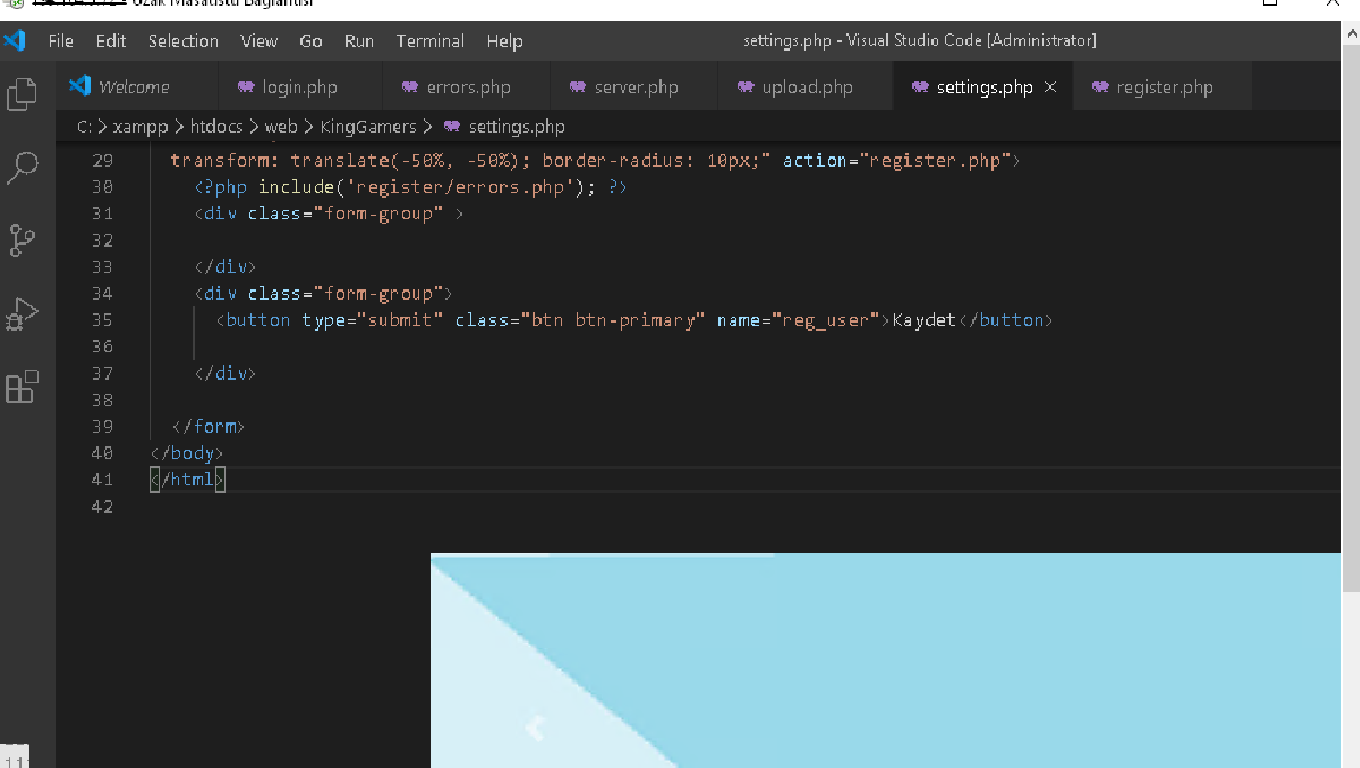
Task: Switch to the server.php tab
Action: point(635,87)
